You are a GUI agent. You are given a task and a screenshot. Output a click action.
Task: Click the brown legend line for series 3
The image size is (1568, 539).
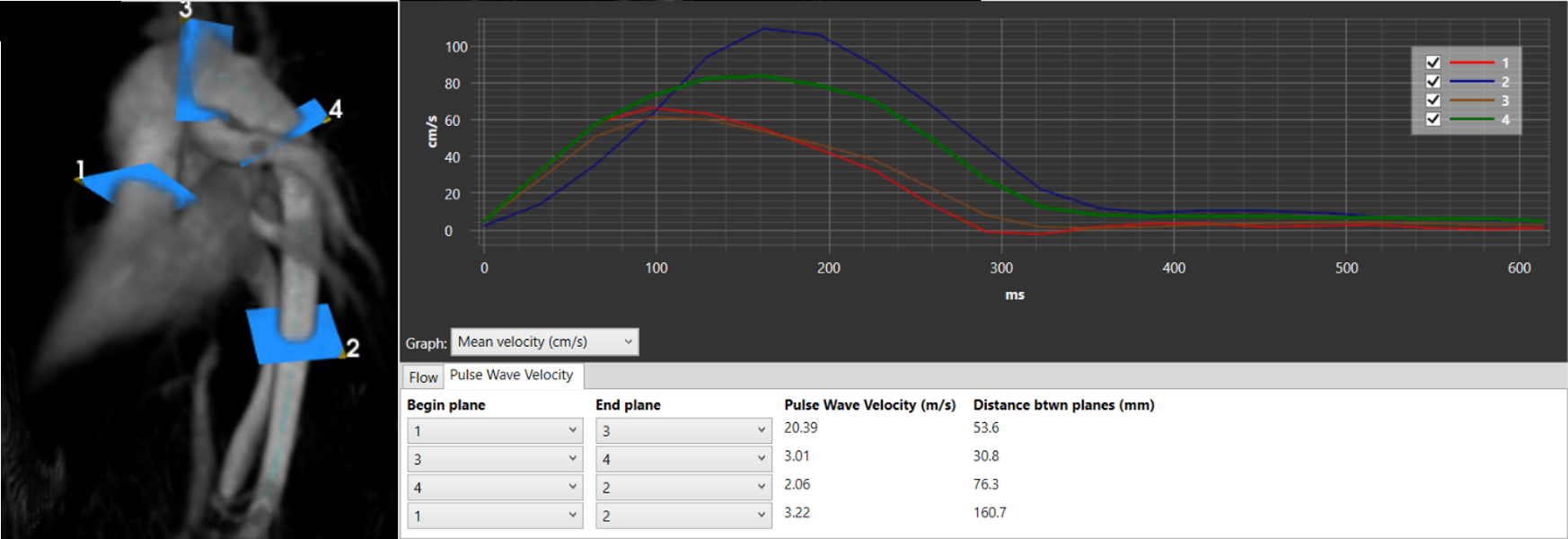pos(1471,101)
